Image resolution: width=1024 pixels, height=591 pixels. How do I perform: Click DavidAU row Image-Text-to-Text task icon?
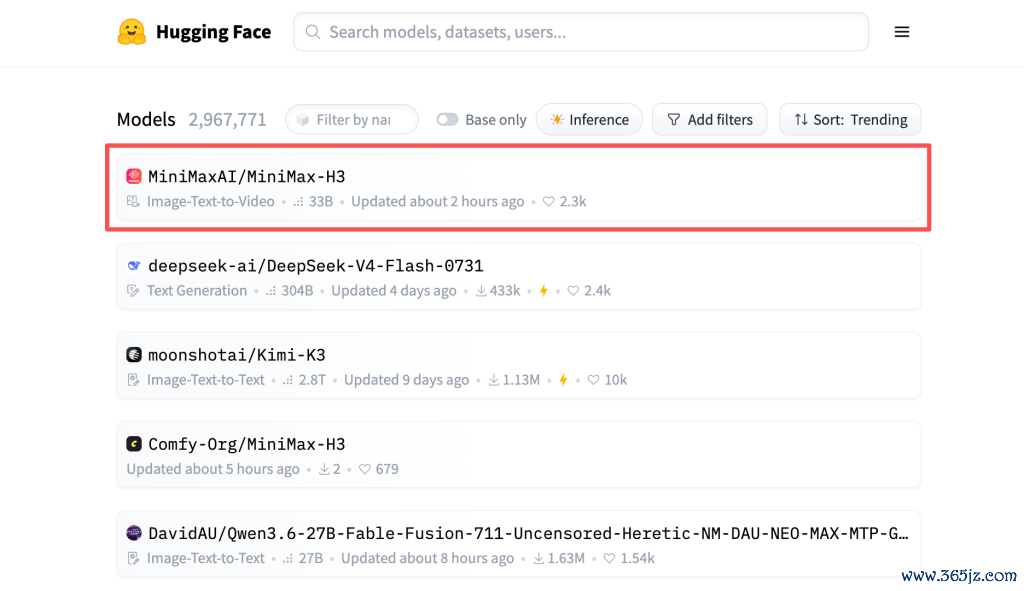point(133,558)
